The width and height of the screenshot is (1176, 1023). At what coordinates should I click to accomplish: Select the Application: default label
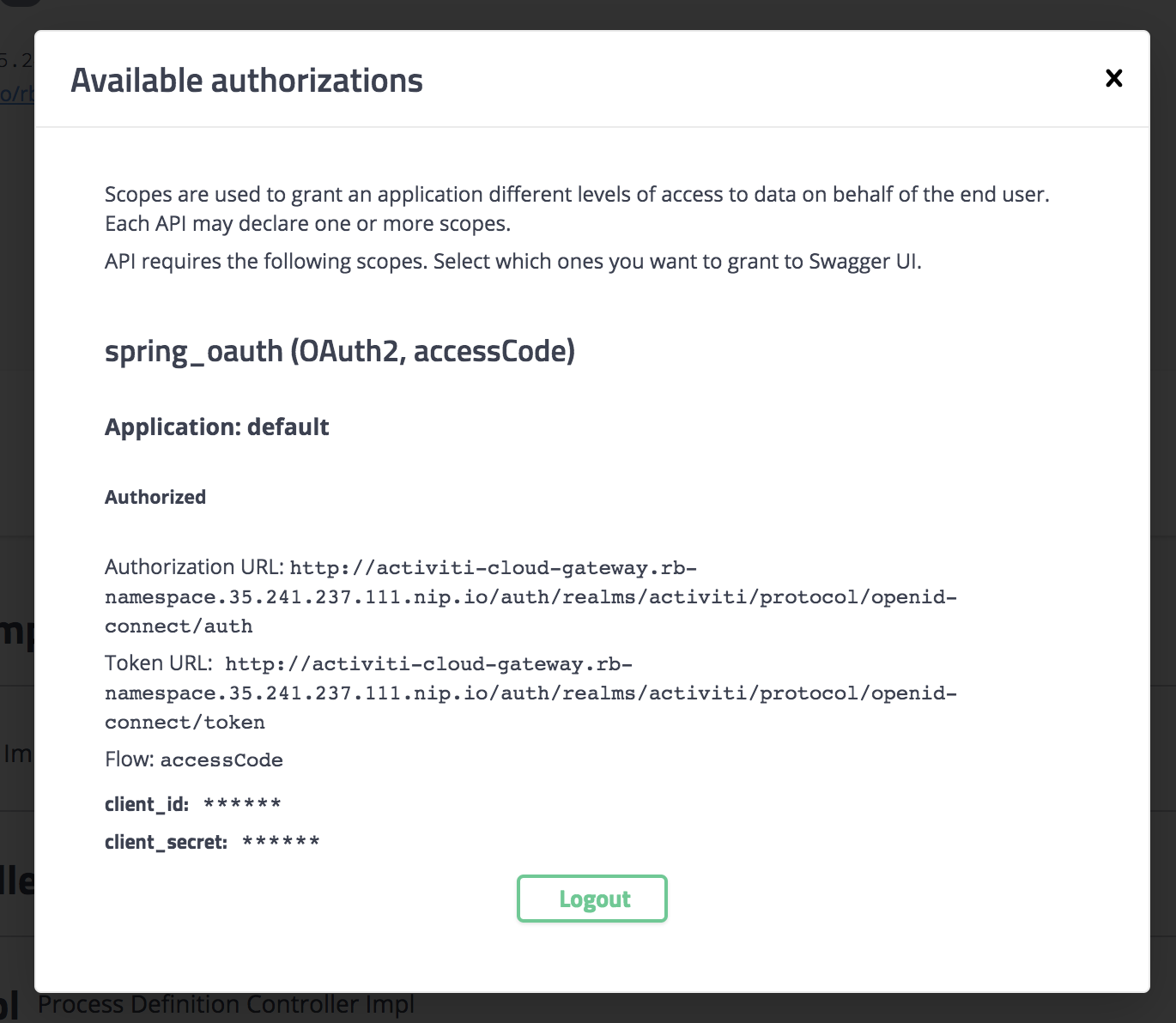(x=216, y=427)
